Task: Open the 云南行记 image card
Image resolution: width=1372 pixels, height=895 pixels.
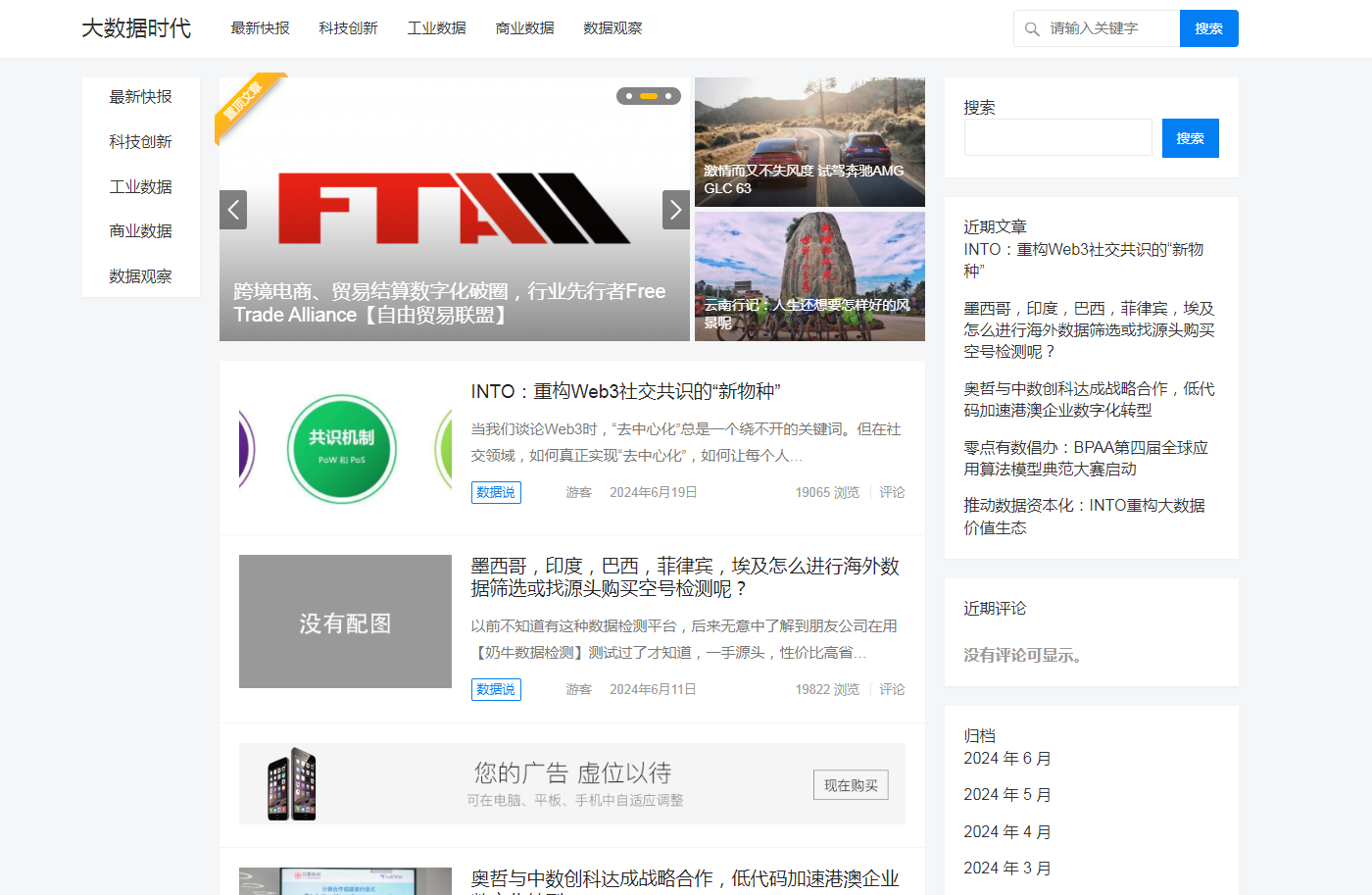Action: [809, 276]
